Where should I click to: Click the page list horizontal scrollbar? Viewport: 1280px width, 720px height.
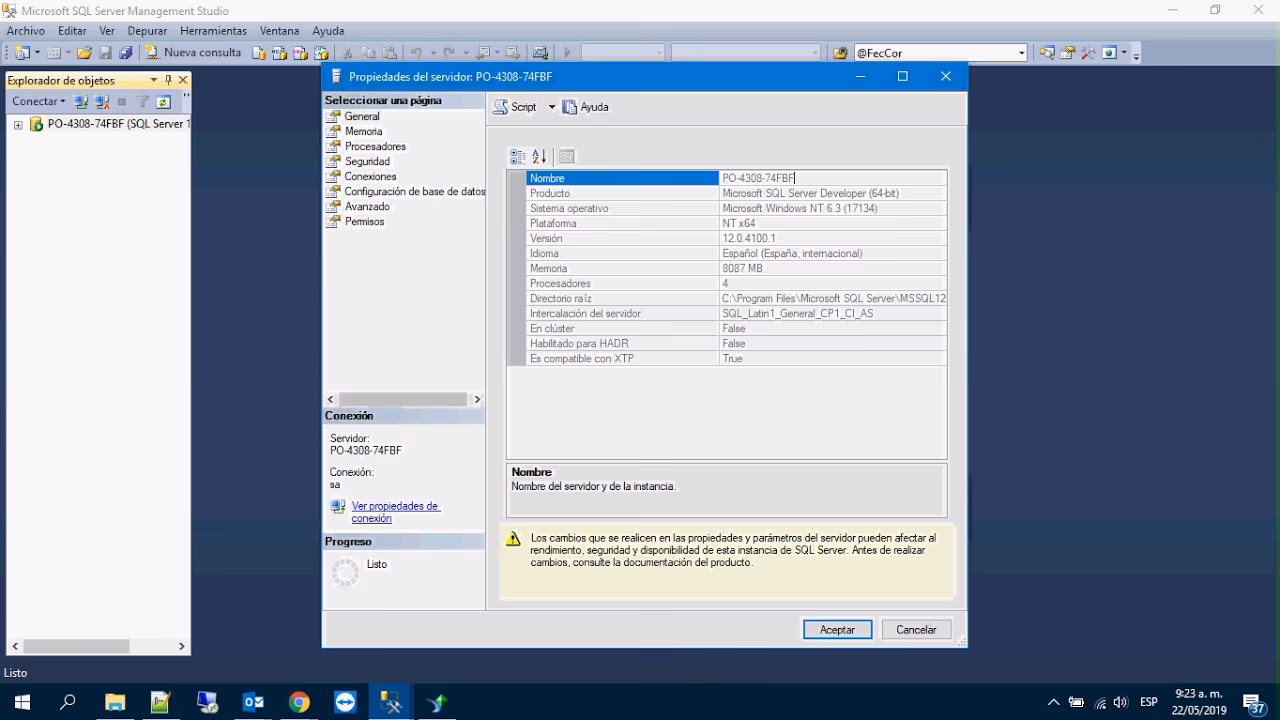pos(404,399)
